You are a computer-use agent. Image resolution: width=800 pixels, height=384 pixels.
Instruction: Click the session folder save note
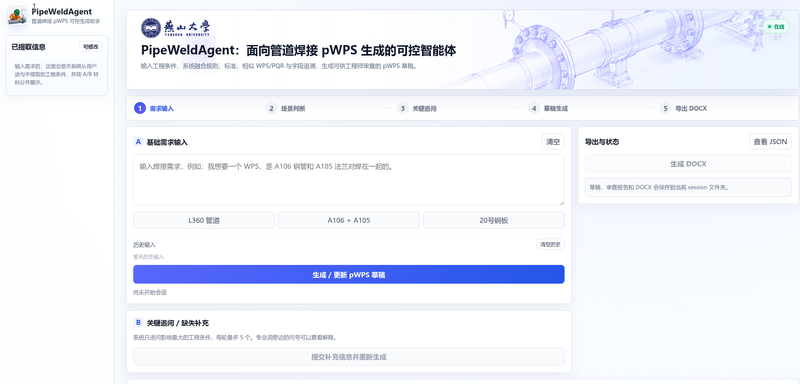point(688,187)
